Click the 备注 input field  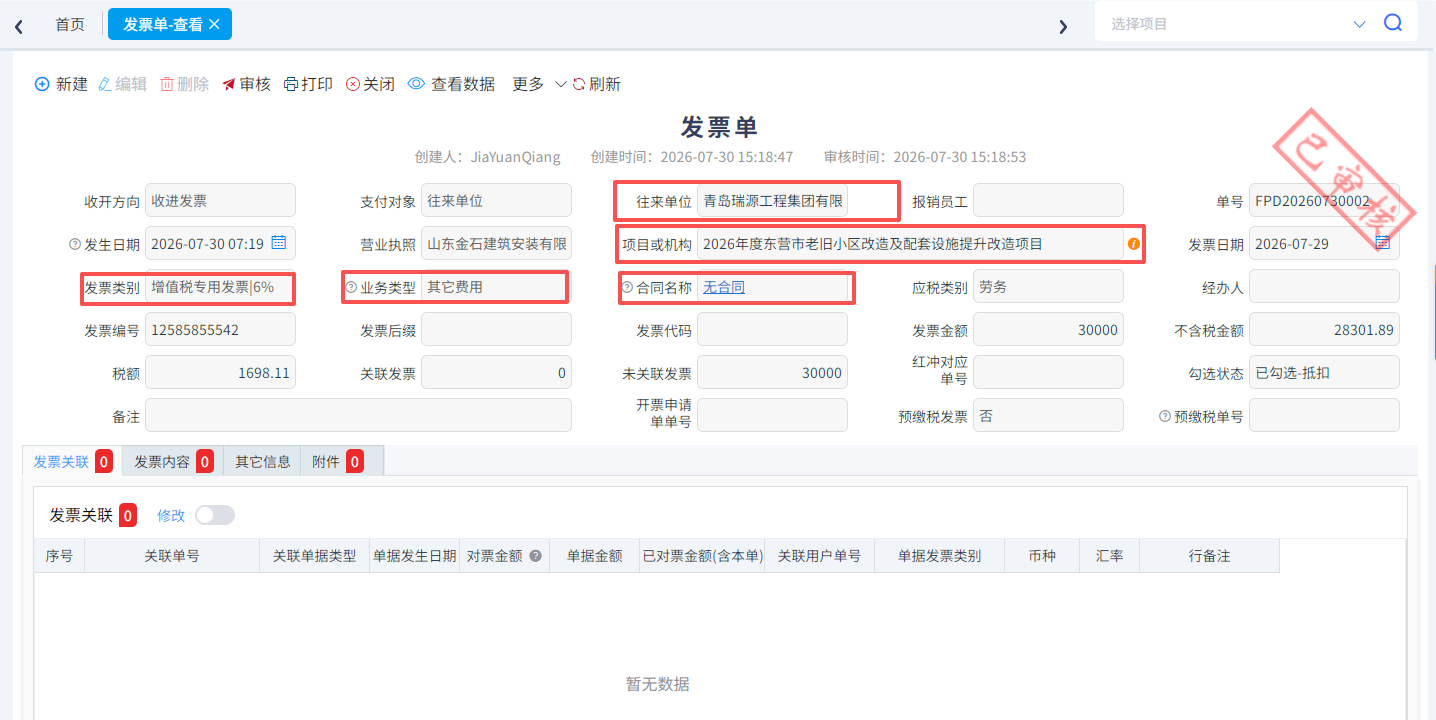tap(358, 415)
